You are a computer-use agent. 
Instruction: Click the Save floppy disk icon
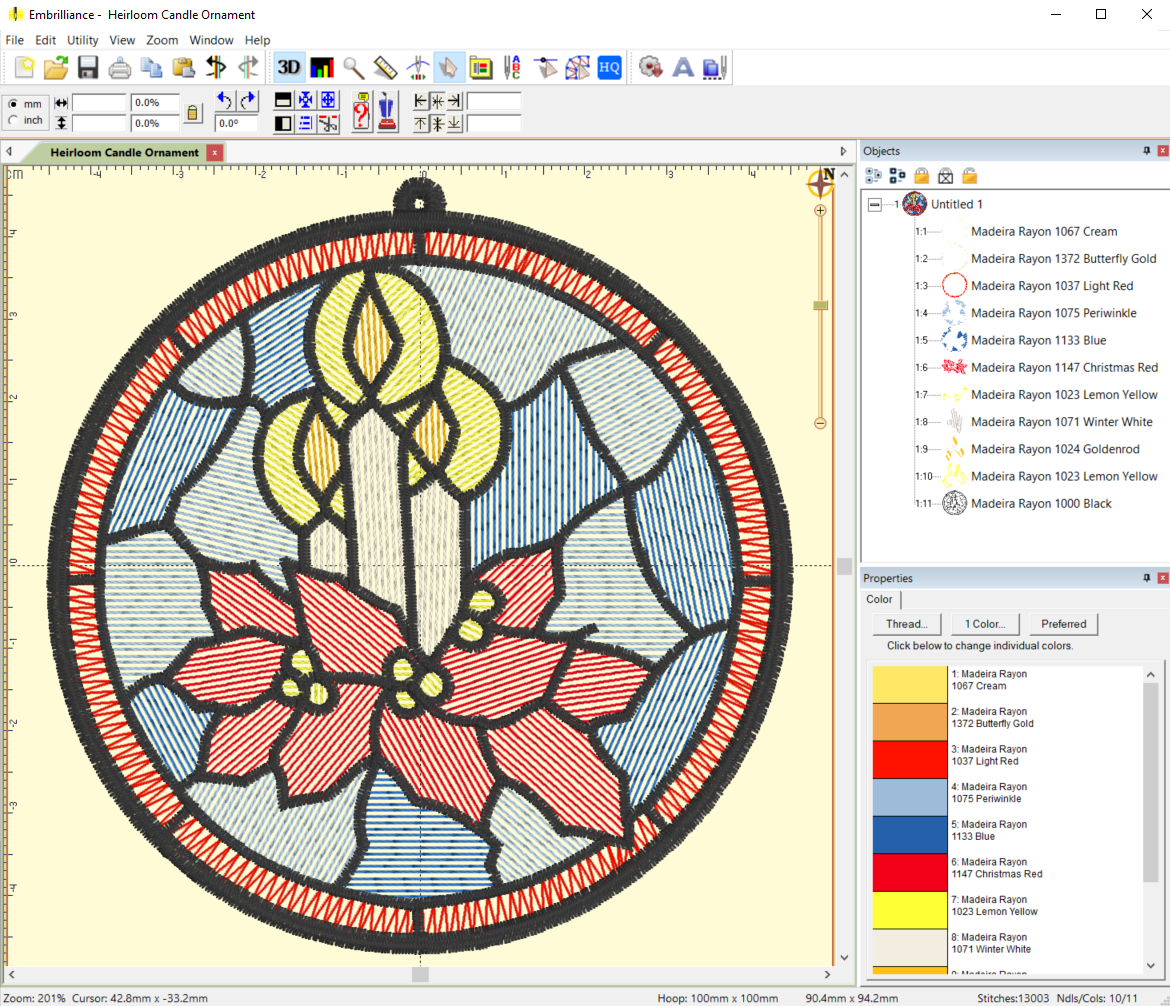pos(88,68)
